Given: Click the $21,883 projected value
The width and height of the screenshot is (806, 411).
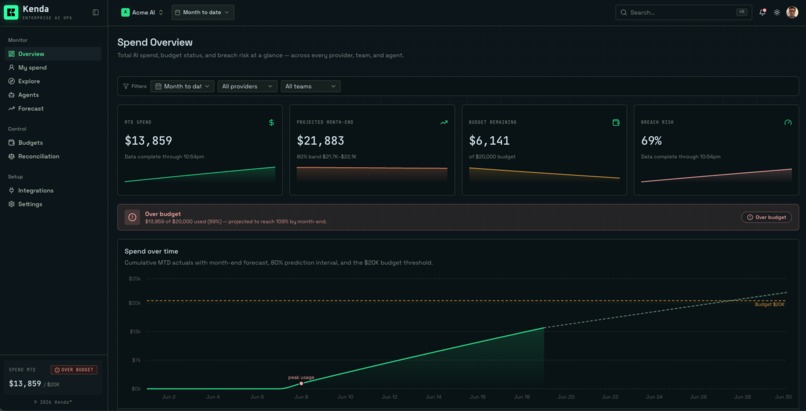Looking at the screenshot, I should pyautogui.click(x=321, y=141).
